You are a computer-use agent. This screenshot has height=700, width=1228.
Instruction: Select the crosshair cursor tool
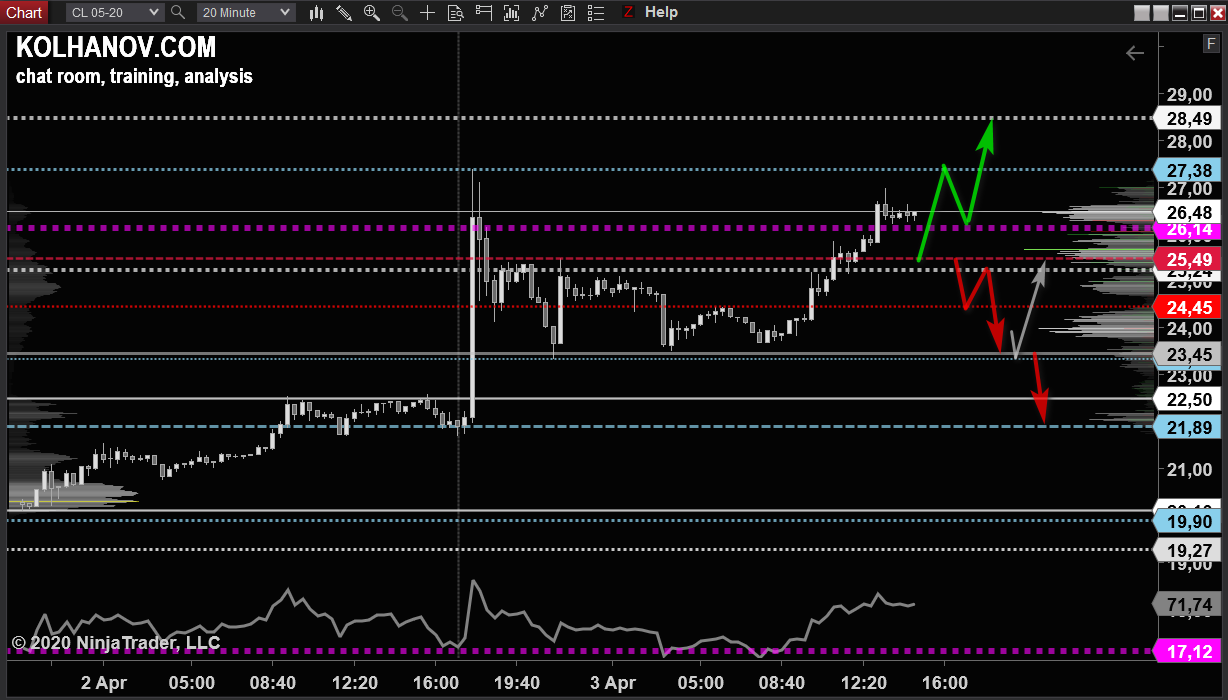coord(427,12)
